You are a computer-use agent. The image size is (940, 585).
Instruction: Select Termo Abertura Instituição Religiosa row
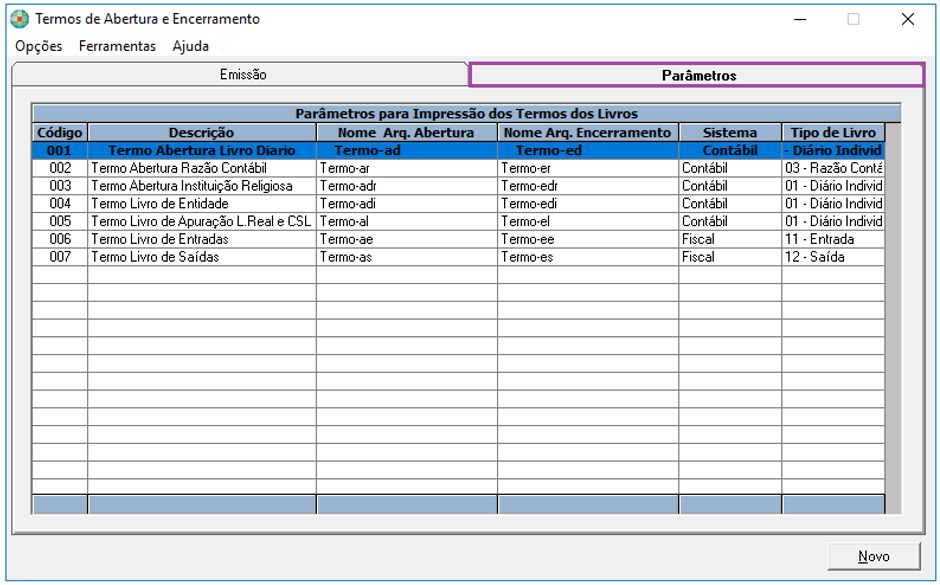coord(191,186)
